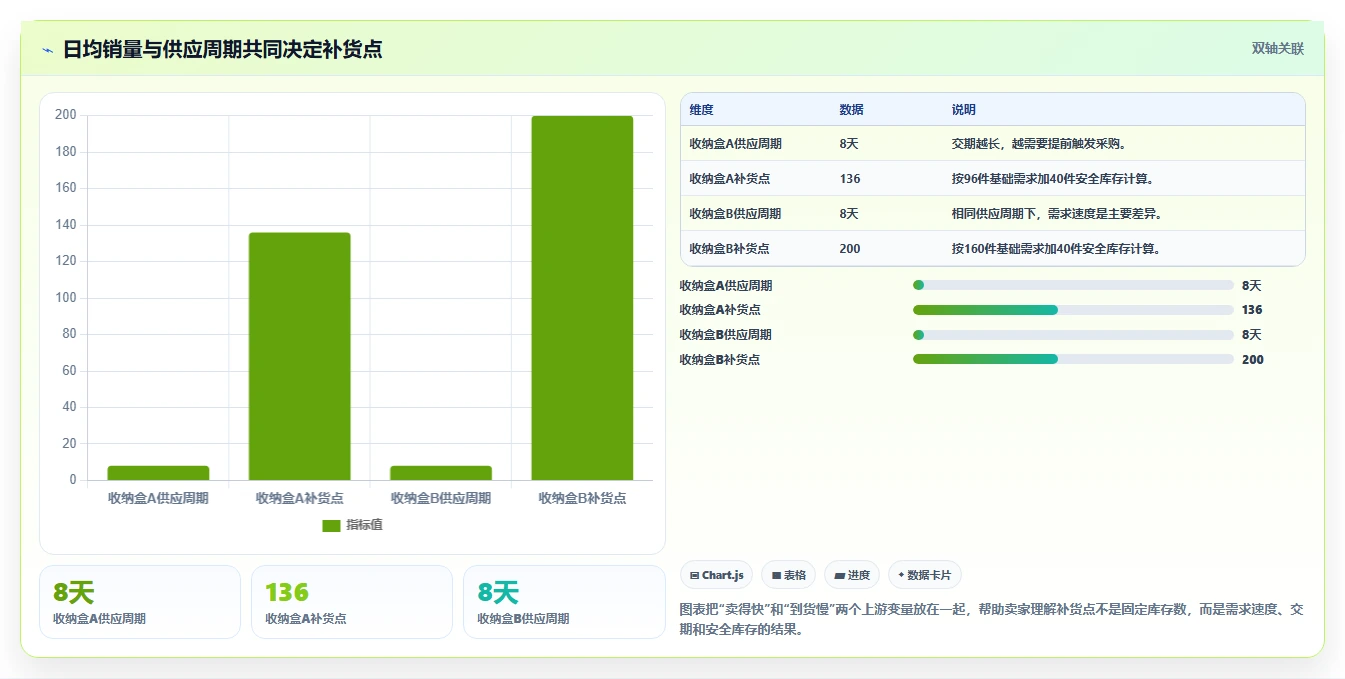Click x-axis label 收纳盒A补货点
This screenshot has height=679, width=1345.
(x=299, y=498)
